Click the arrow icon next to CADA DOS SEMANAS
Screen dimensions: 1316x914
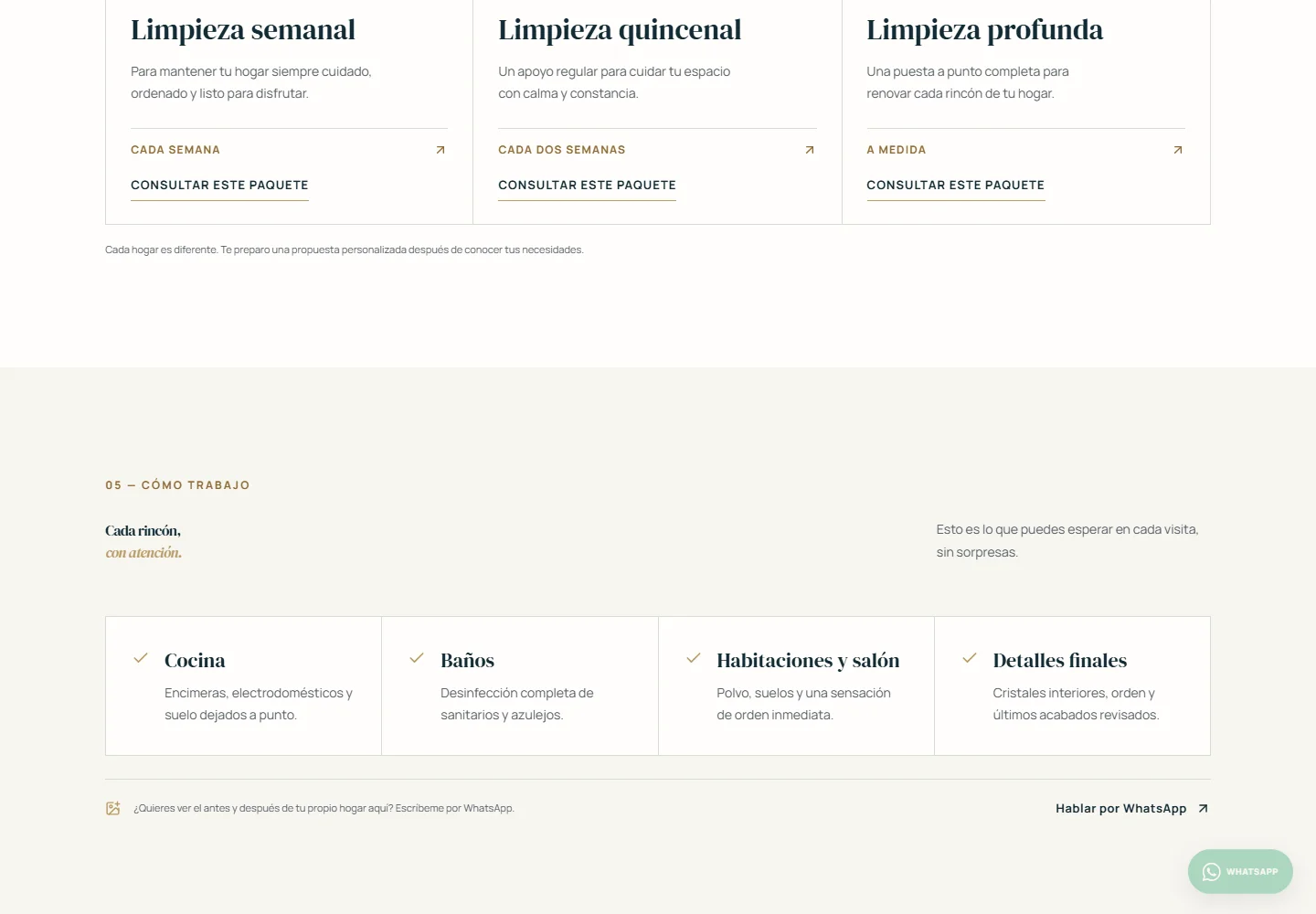pos(810,150)
